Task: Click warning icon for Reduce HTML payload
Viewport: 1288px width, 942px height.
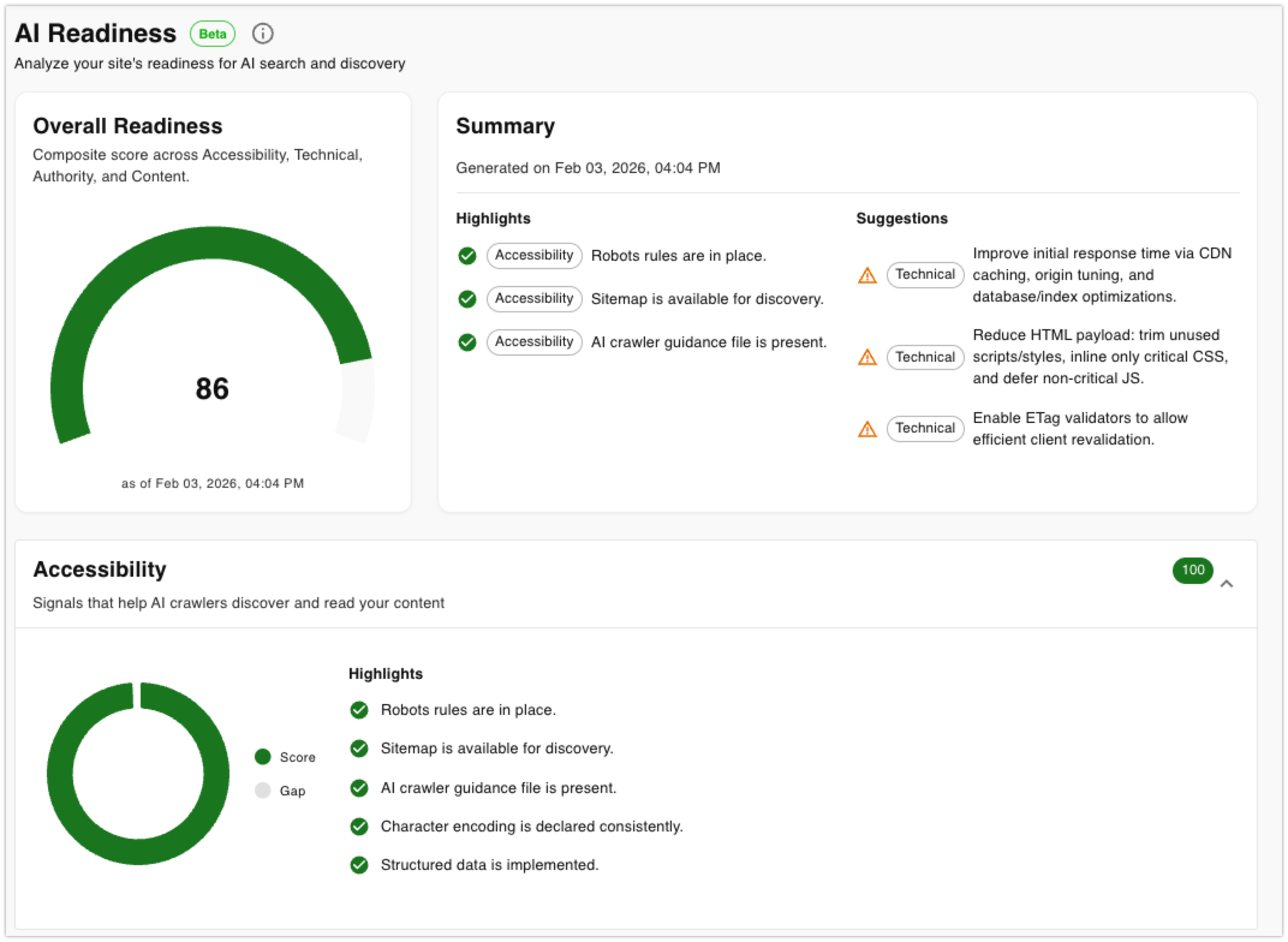Action: tap(867, 357)
